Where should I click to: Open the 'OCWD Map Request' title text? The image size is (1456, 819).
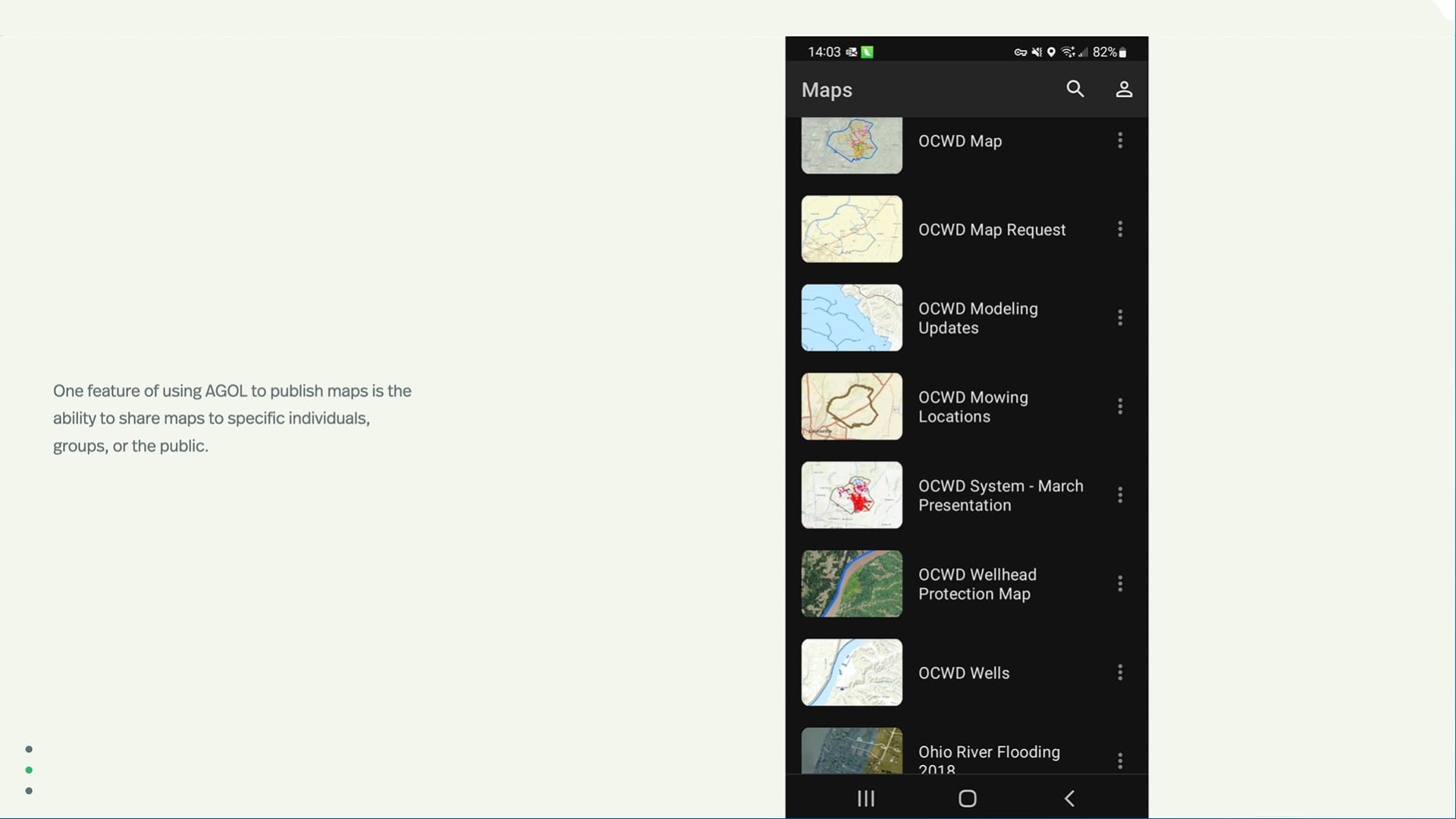(992, 230)
